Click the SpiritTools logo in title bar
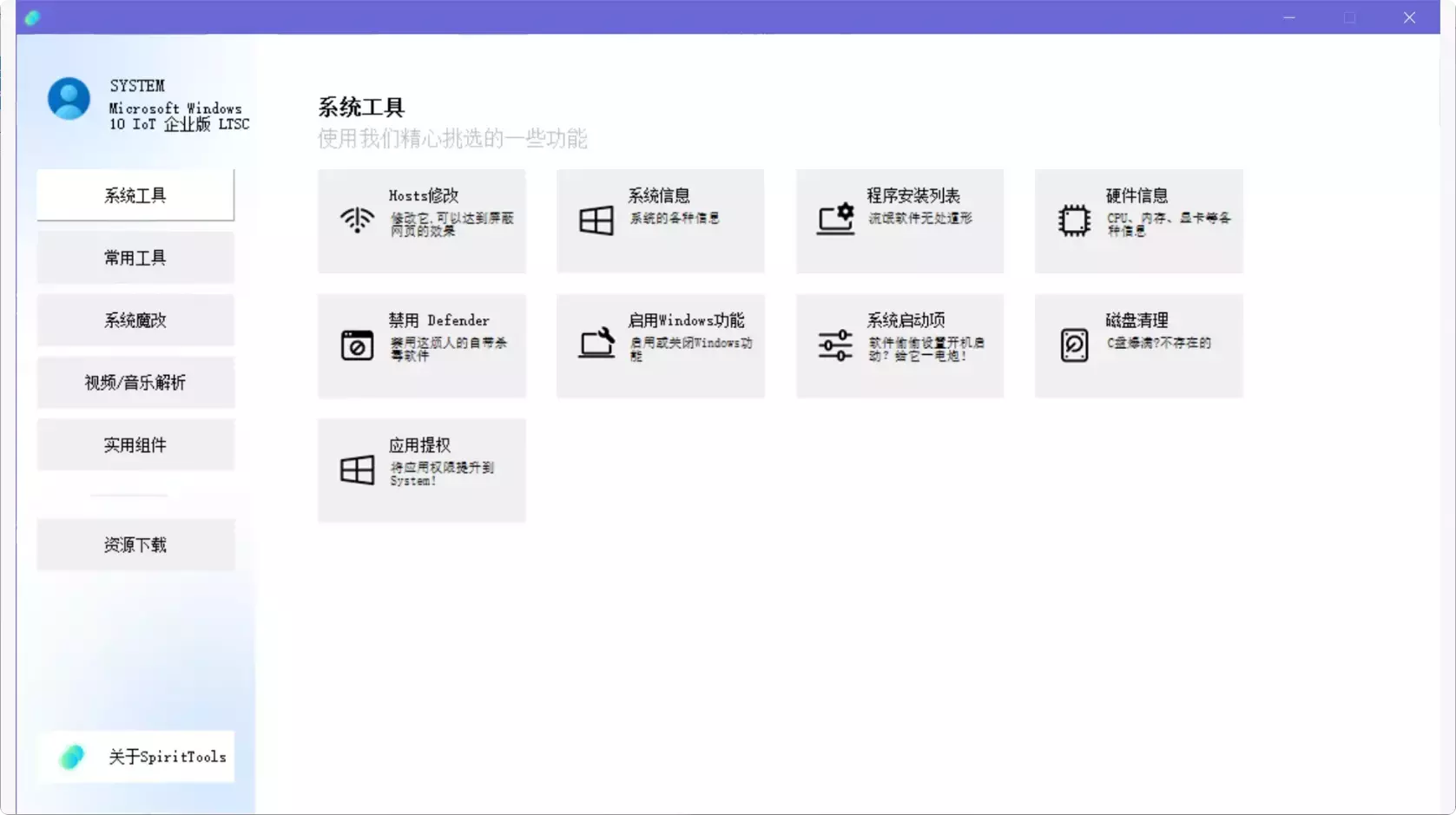 pos(32,17)
